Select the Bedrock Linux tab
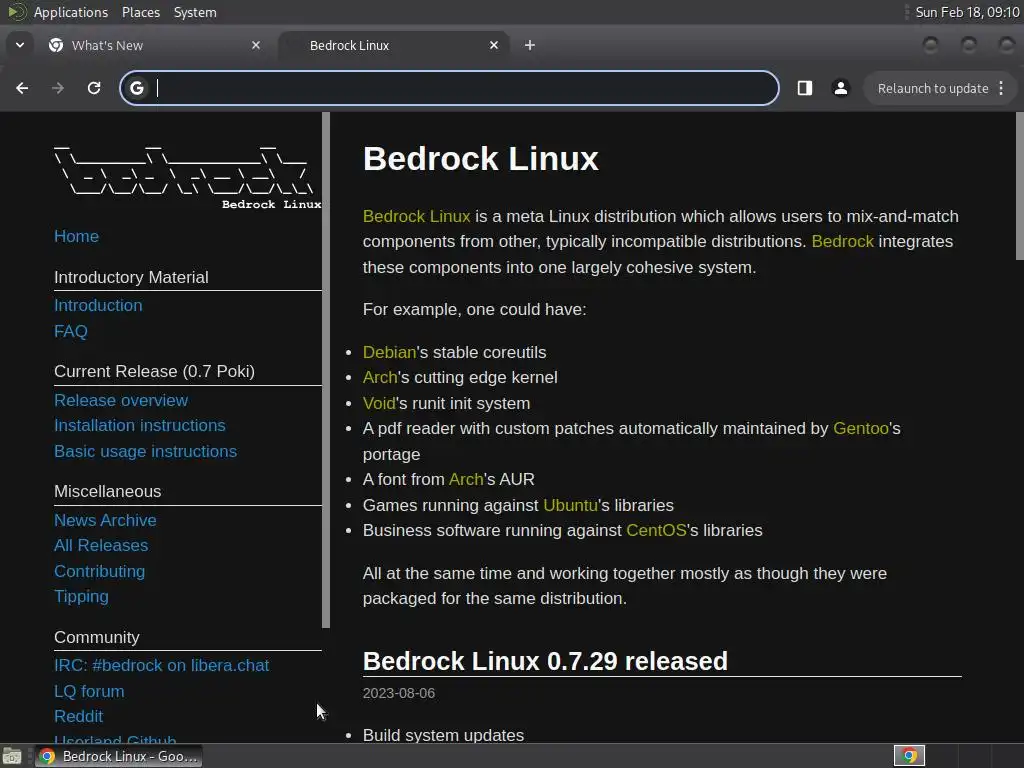The width and height of the screenshot is (1024, 768). coord(394,45)
